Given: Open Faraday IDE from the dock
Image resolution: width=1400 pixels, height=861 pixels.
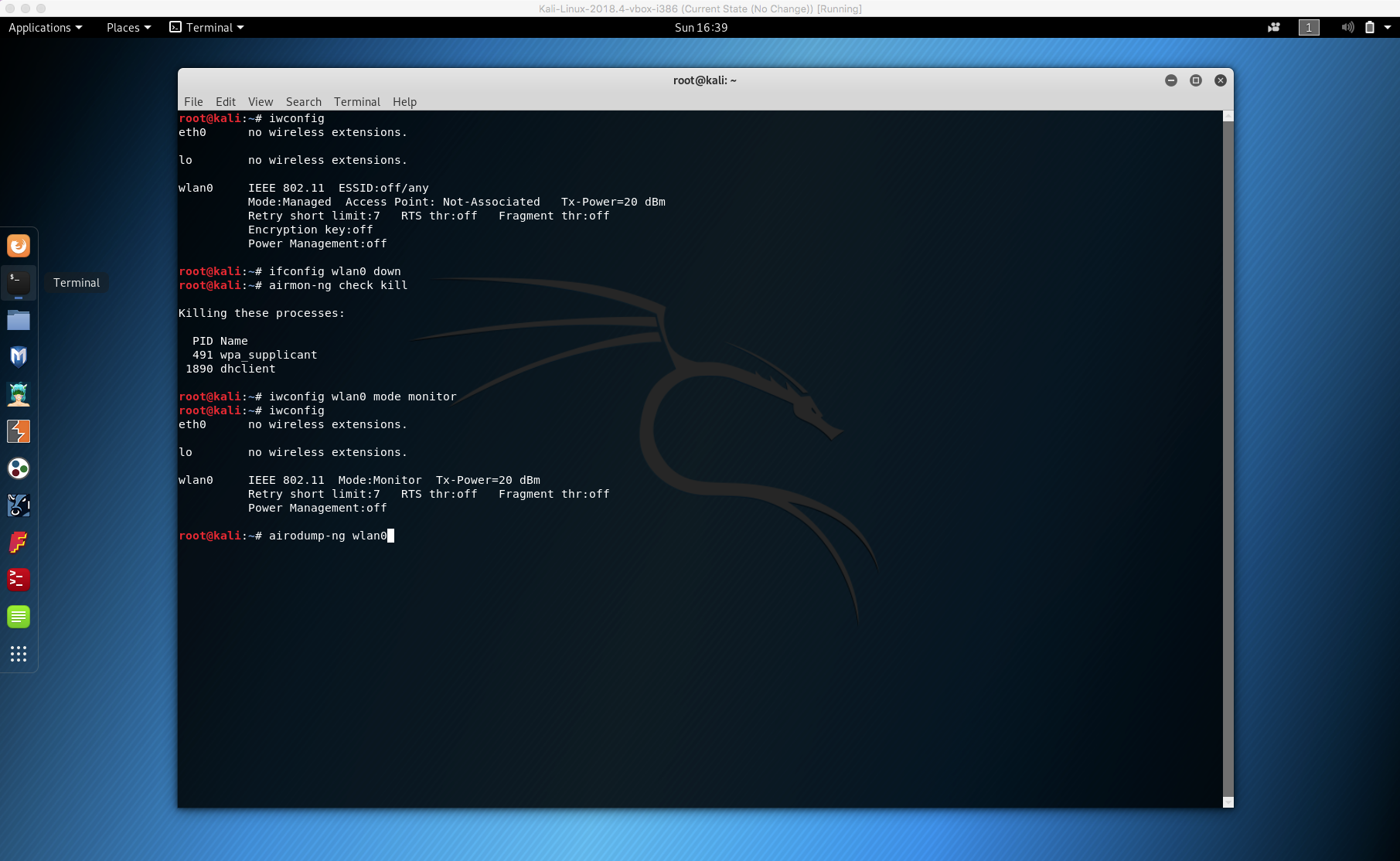Looking at the screenshot, I should (x=19, y=542).
